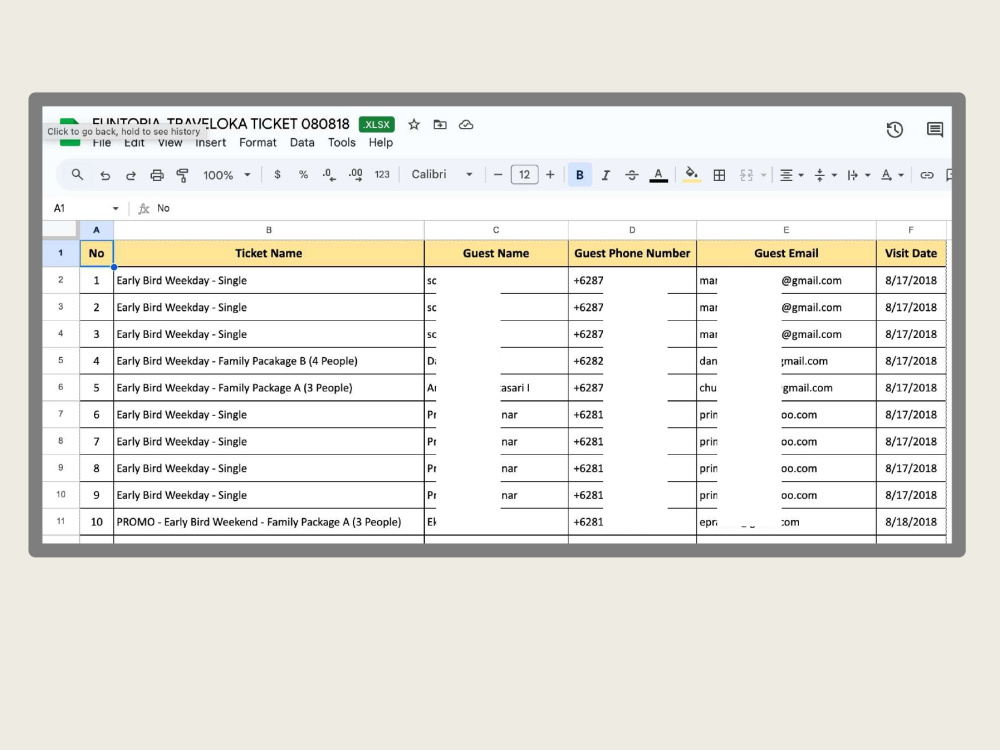Increase font size with plus button
The image size is (1000, 750).
pos(550,175)
